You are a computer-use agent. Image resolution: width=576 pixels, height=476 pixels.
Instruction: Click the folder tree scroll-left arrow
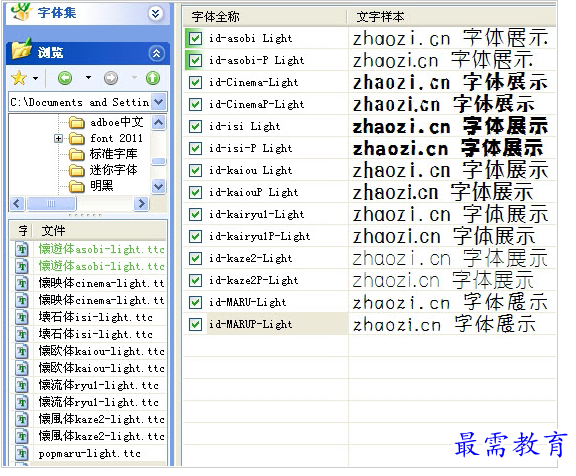17,203
